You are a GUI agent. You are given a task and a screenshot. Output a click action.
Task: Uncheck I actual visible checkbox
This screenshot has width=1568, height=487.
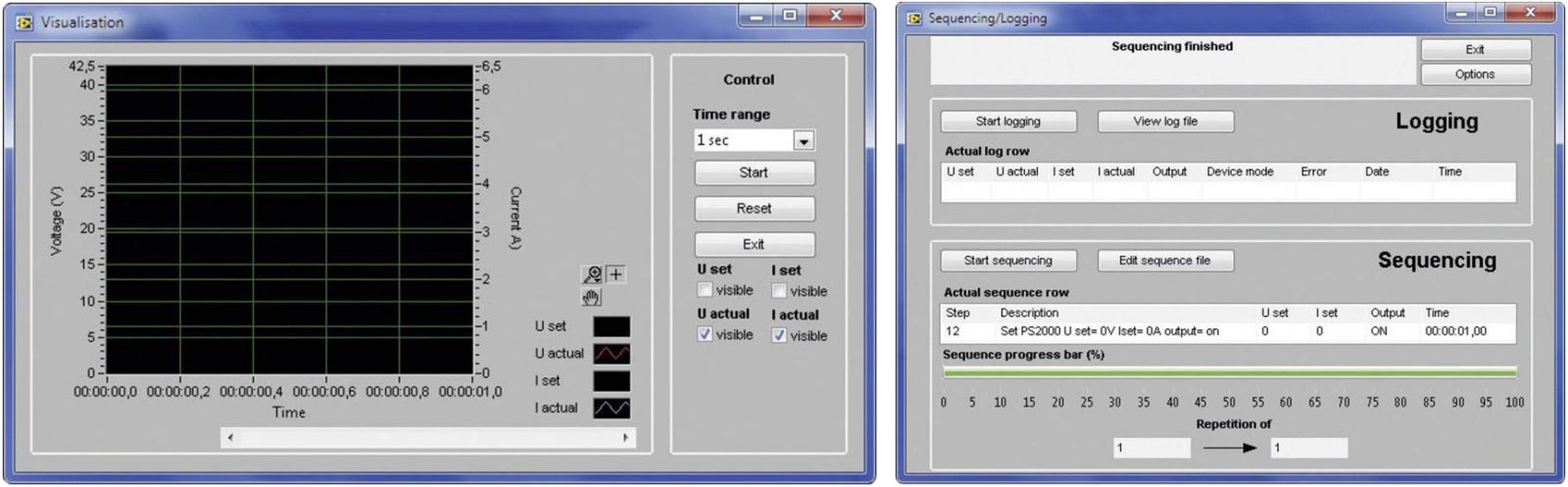pos(779,335)
